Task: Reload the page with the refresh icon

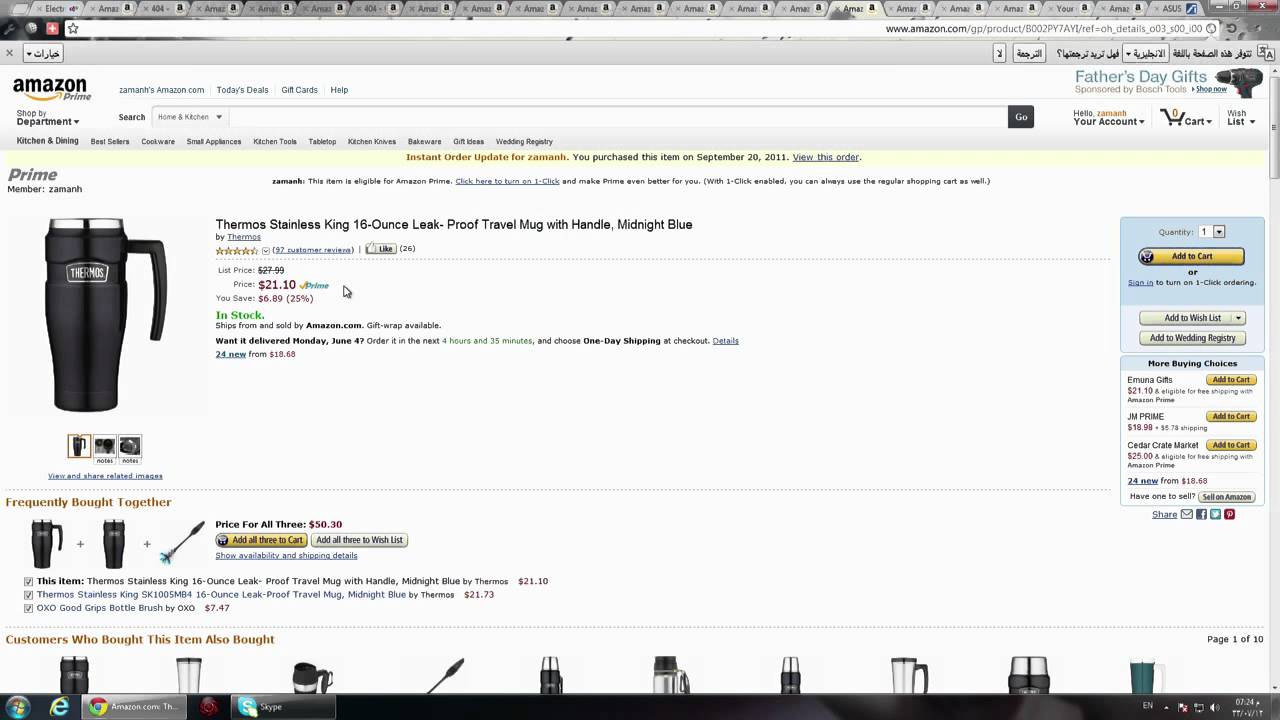Action: pyautogui.click(x=1232, y=28)
